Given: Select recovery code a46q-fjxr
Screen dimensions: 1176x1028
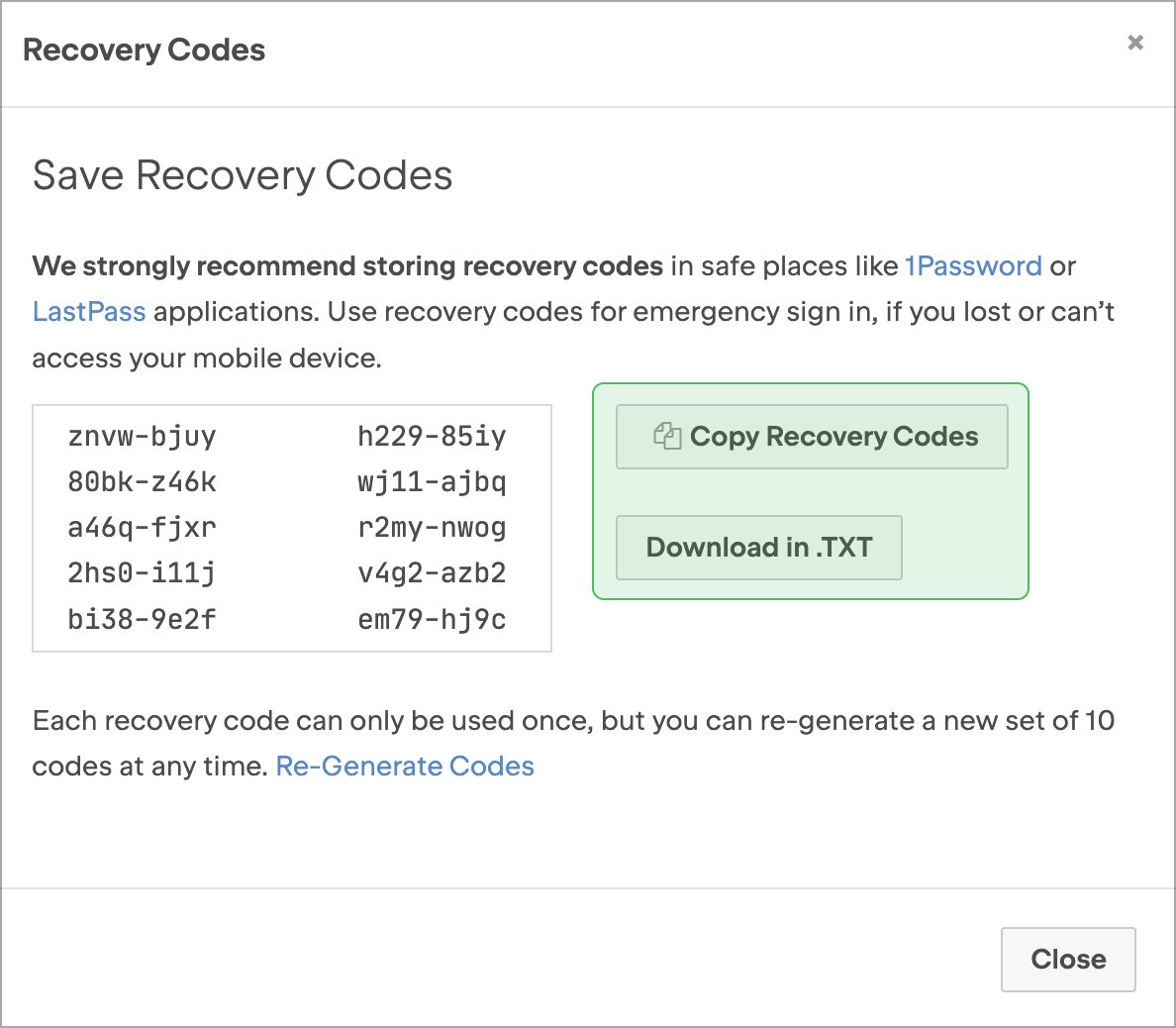Looking at the screenshot, I should [143, 528].
